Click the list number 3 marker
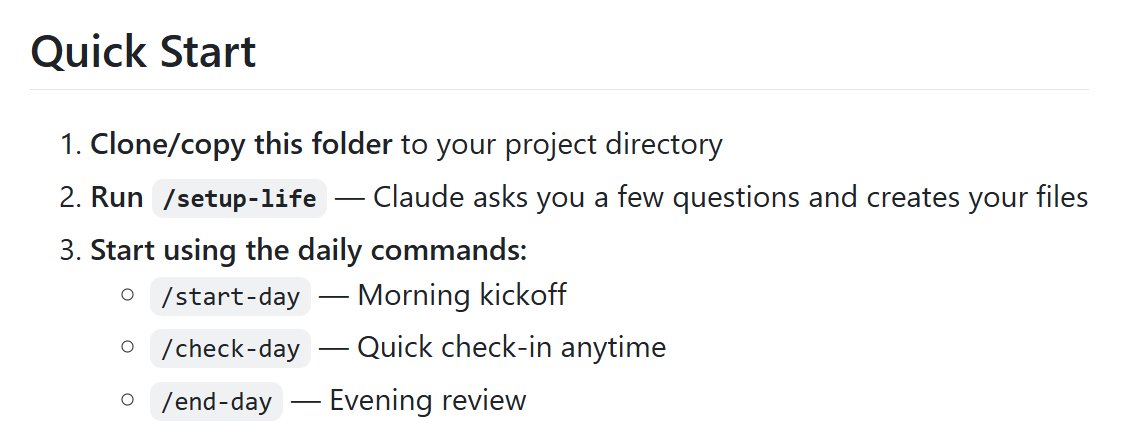Screen dimensions: 1137x446 70,250
